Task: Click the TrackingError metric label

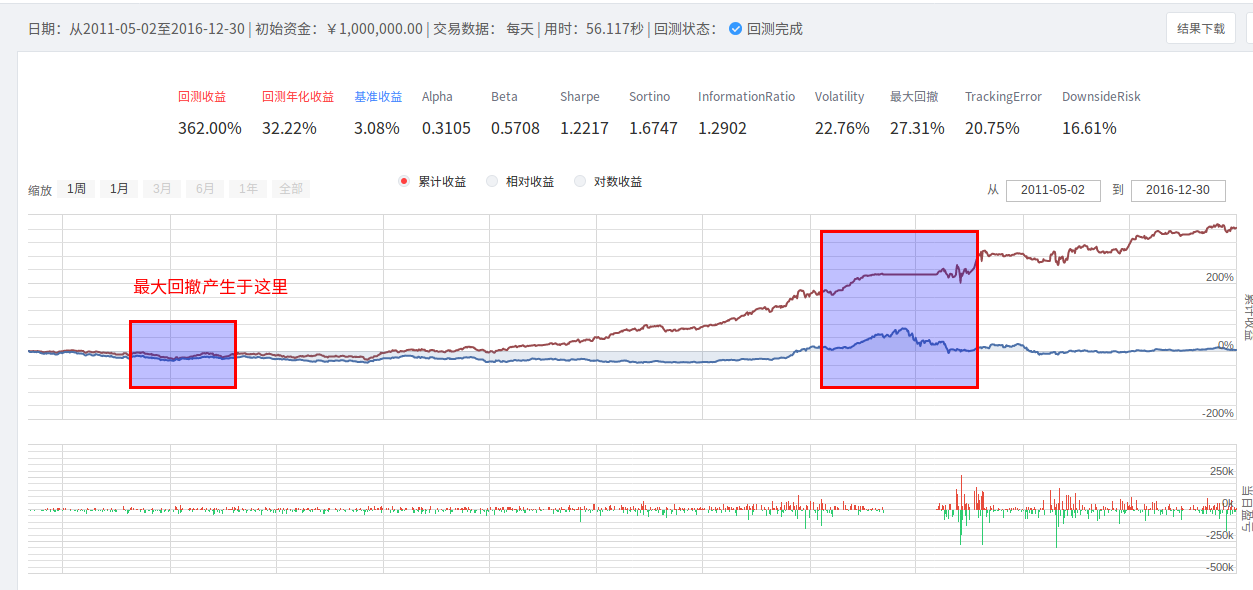Action: click(x=1003, y=97)
